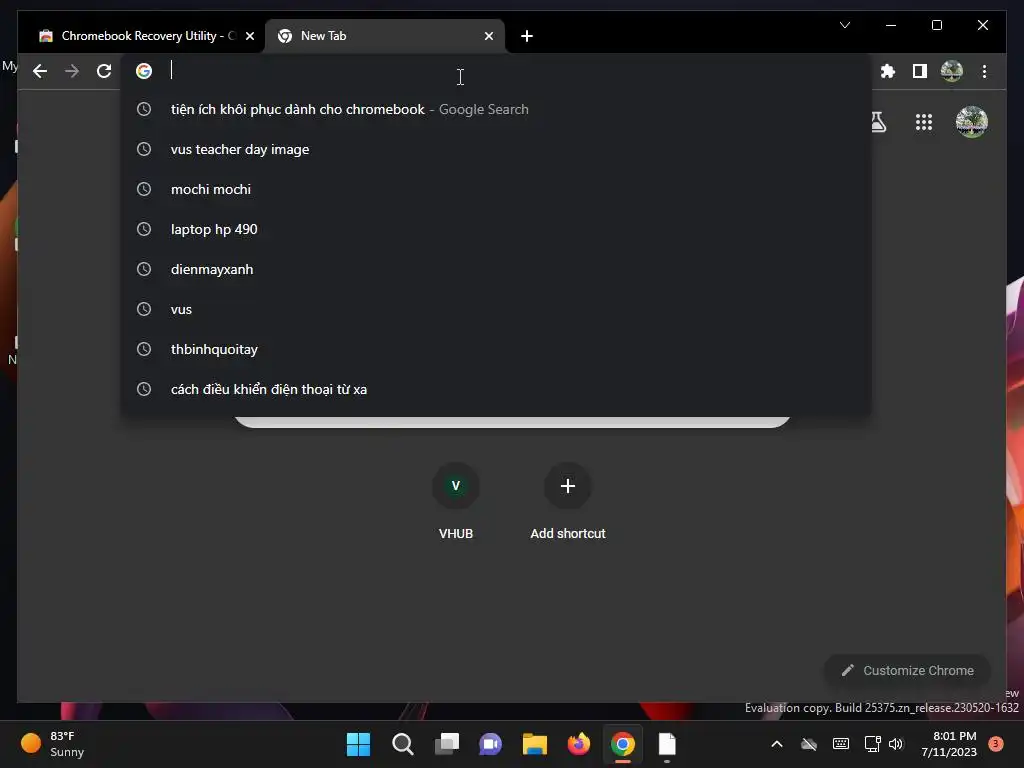Open the network status tray icon
Viewport: 1024px width, 768px height.
pyautogui.click(x=872, y=744)
